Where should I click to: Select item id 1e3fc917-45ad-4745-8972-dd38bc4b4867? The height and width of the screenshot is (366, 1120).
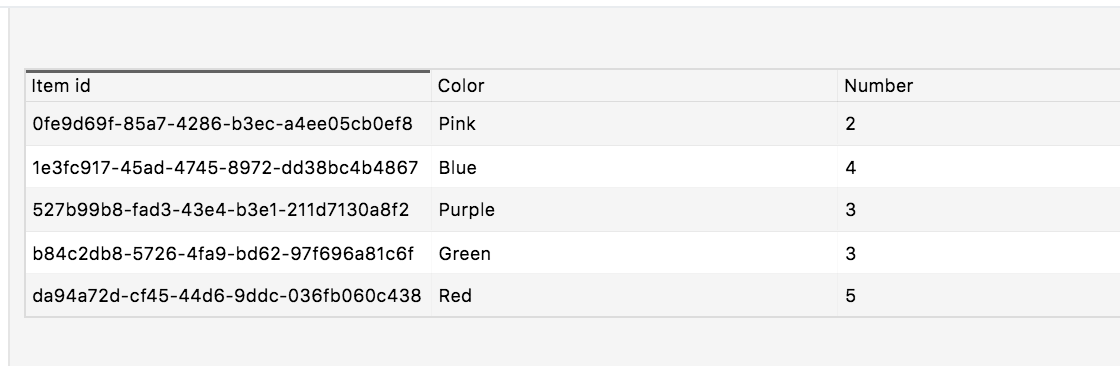coord(225,168)
